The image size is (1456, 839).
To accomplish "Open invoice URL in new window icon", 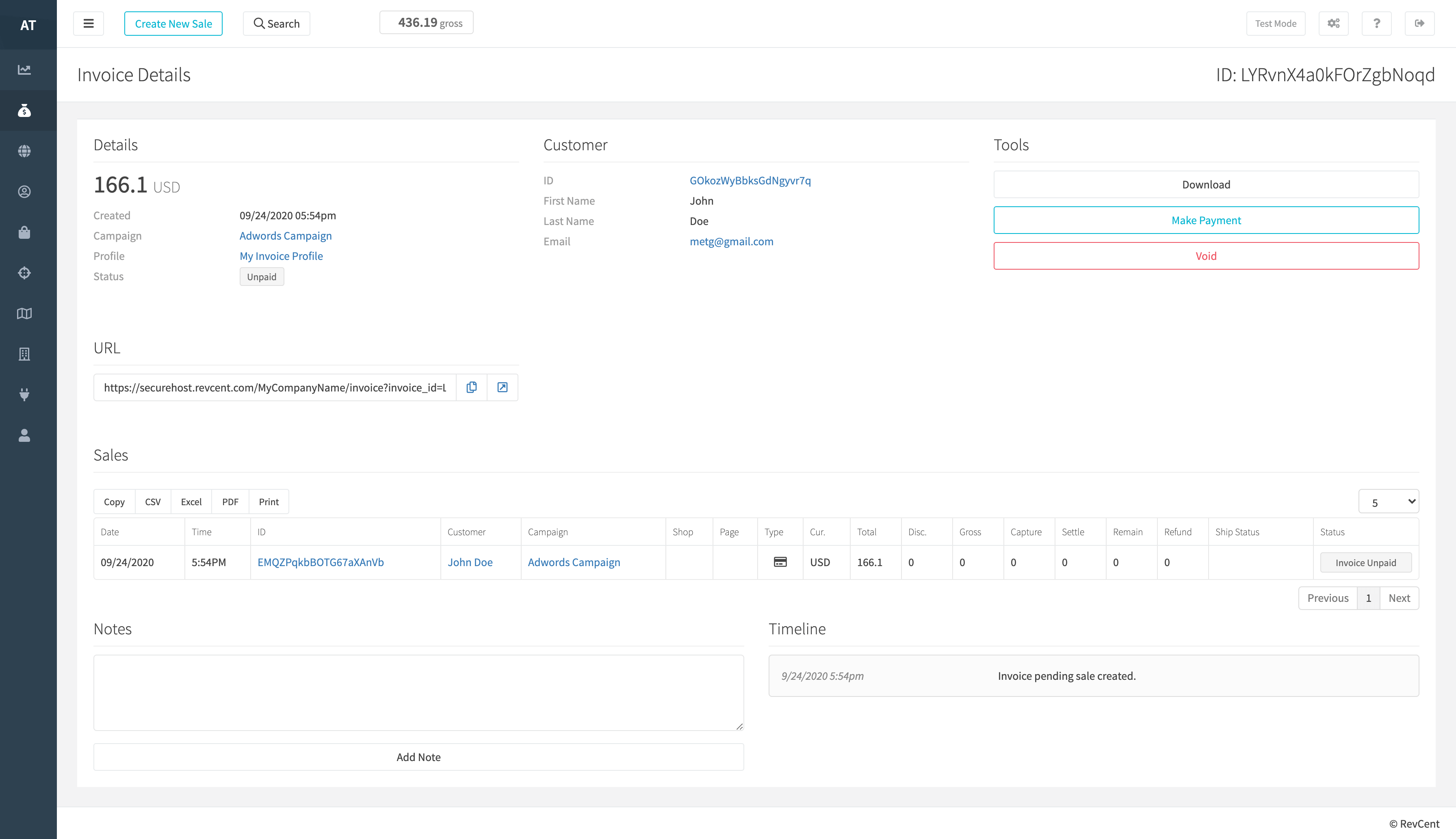I will [502, 387].
